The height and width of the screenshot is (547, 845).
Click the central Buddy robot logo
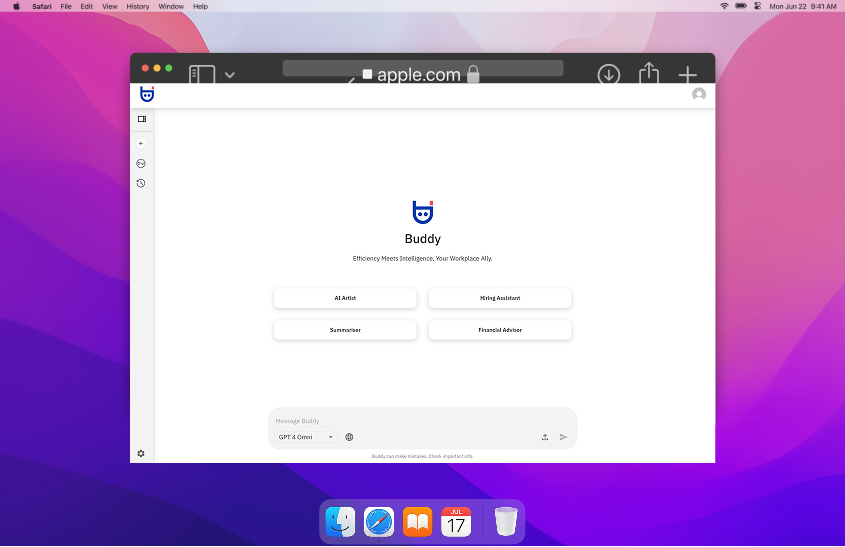[x=423, y=212]
